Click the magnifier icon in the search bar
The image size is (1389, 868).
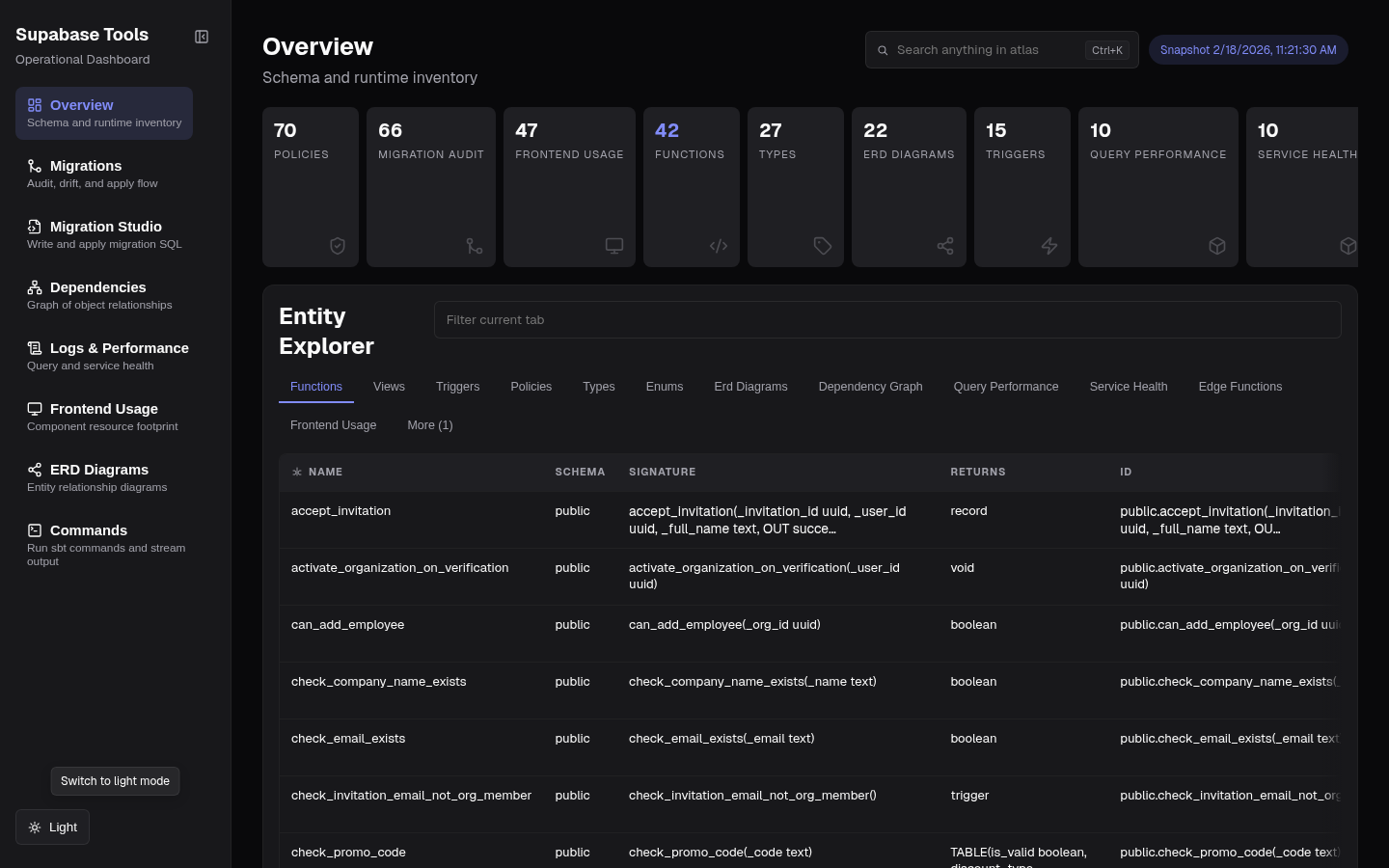(x=883, y=49)
